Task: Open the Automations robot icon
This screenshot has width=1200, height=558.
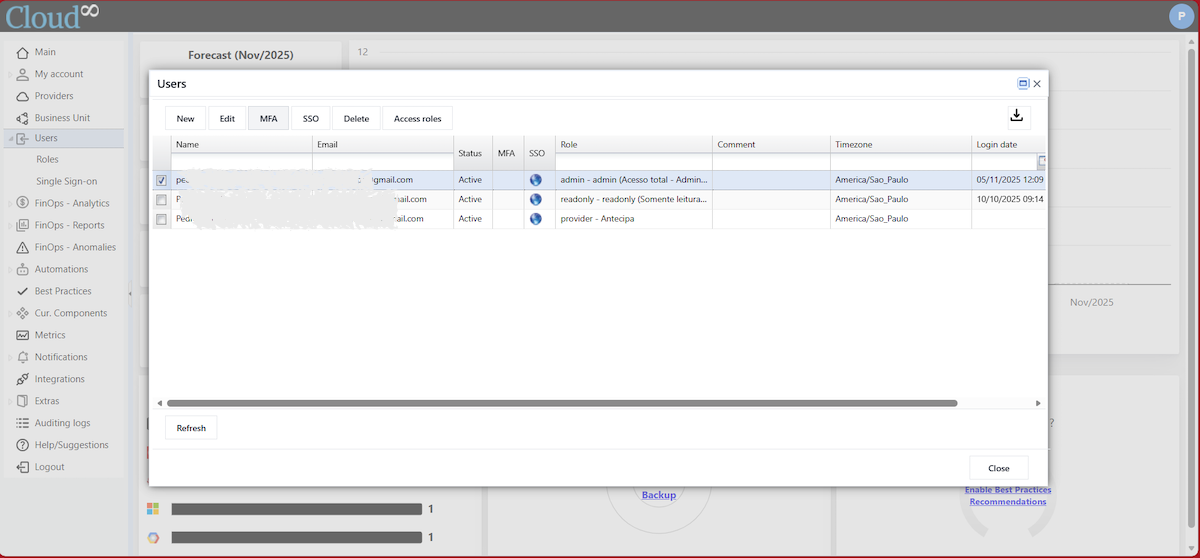Action: pyautogui.click(x=22, y=269)
